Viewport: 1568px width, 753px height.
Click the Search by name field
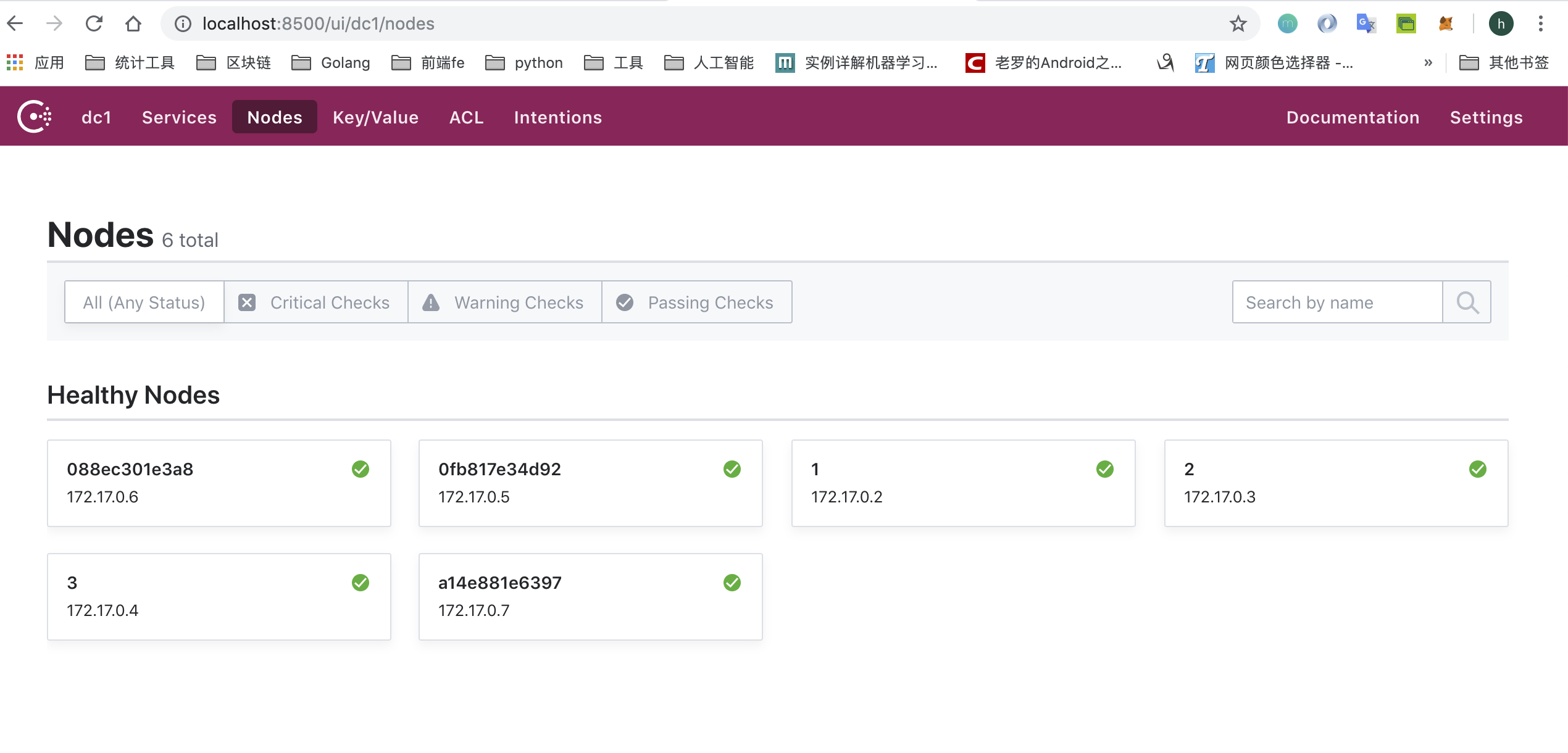point(1337,302)
